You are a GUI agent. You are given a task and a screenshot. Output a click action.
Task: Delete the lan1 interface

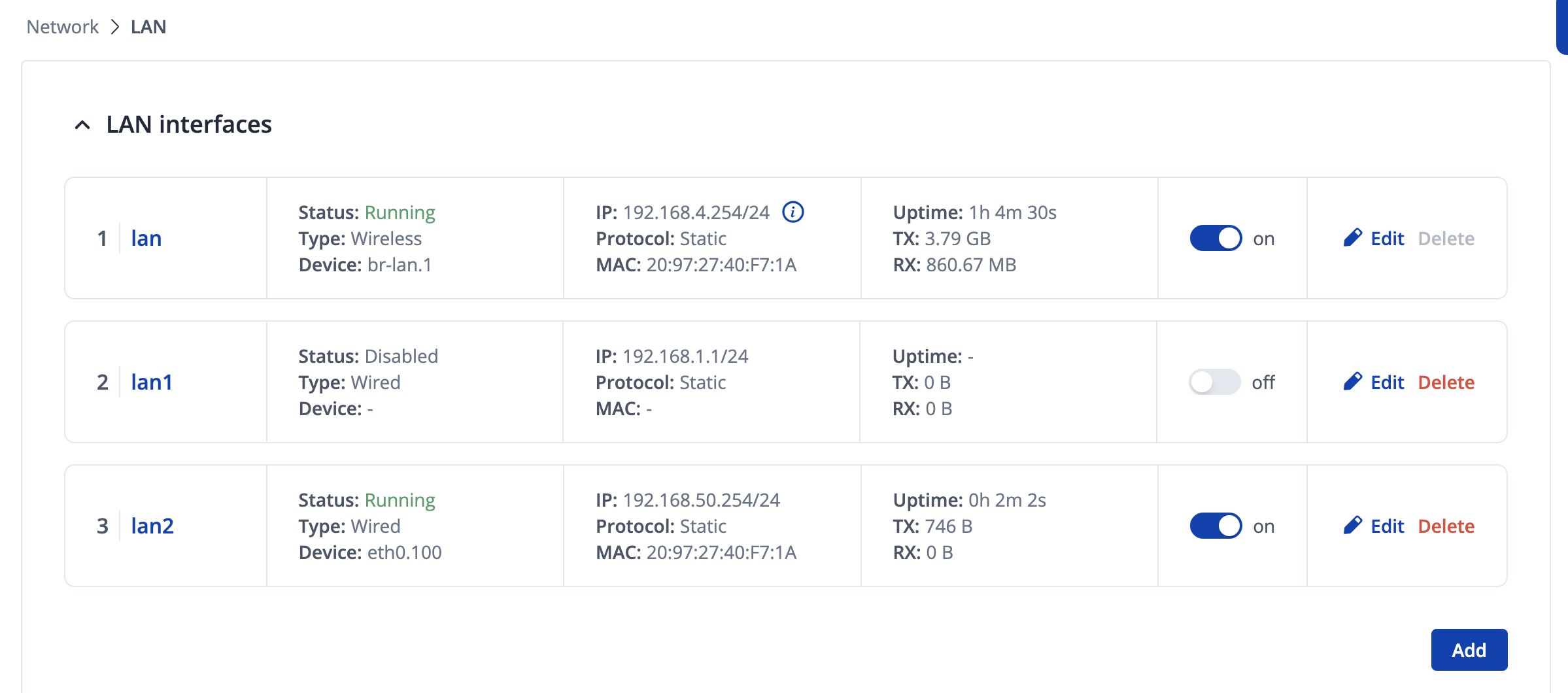pos(1446,382)
